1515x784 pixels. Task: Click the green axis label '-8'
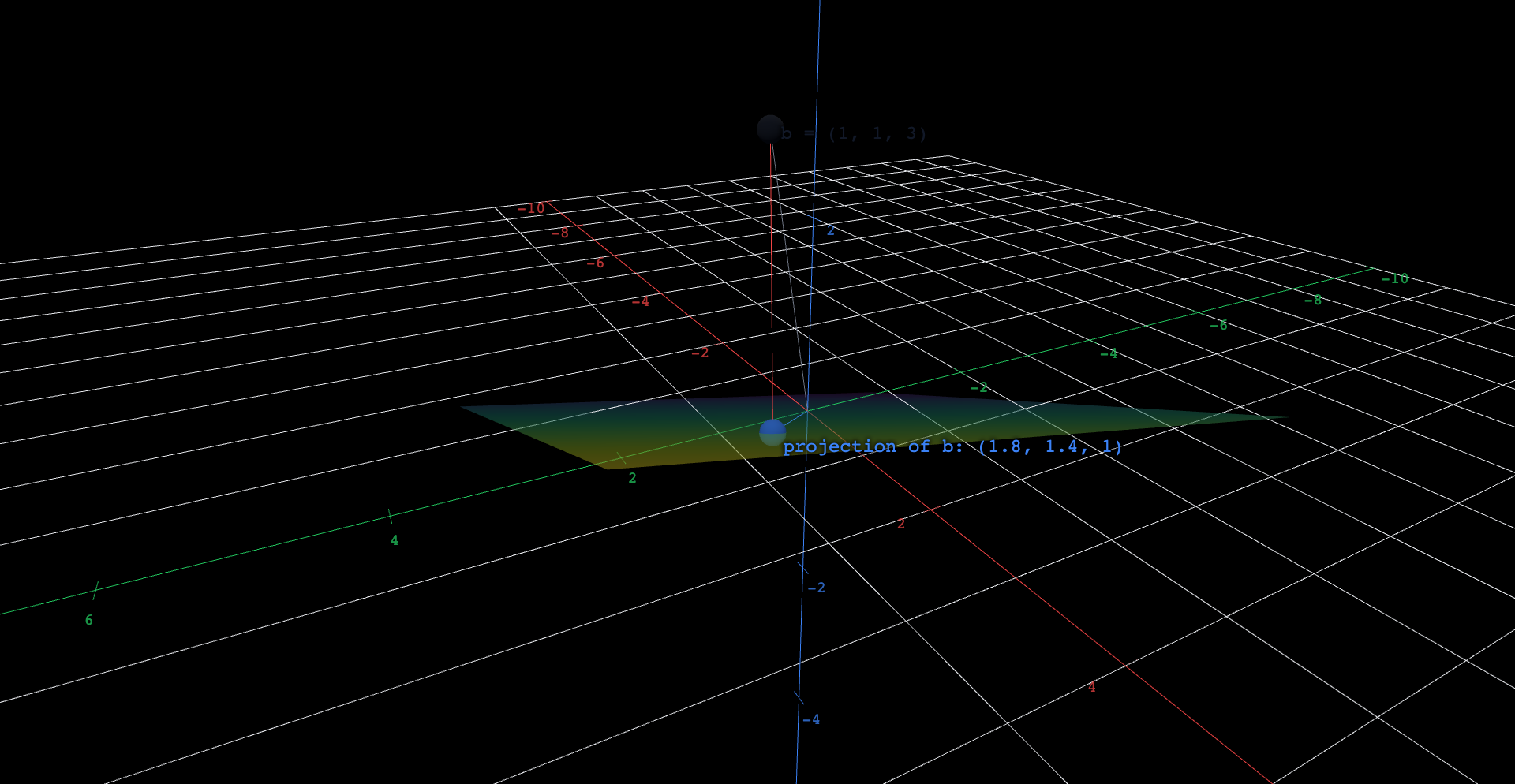click(x=1312, y=300)
